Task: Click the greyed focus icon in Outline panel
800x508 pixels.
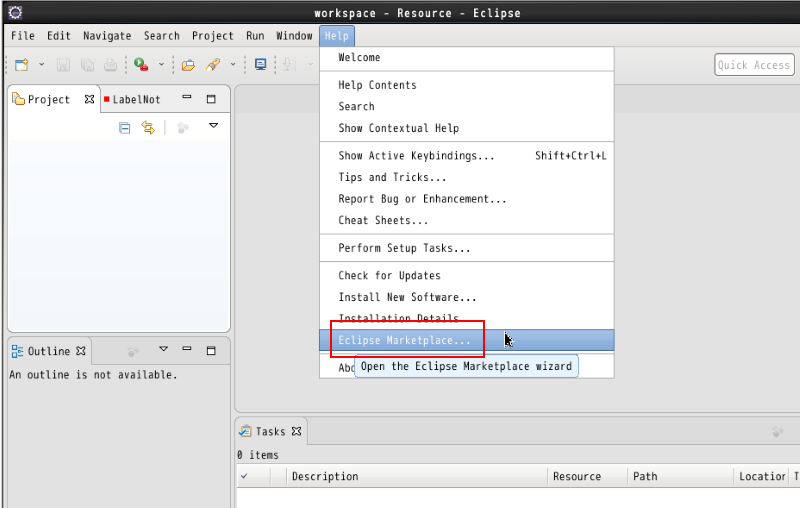Action: [x=133, y=351]
